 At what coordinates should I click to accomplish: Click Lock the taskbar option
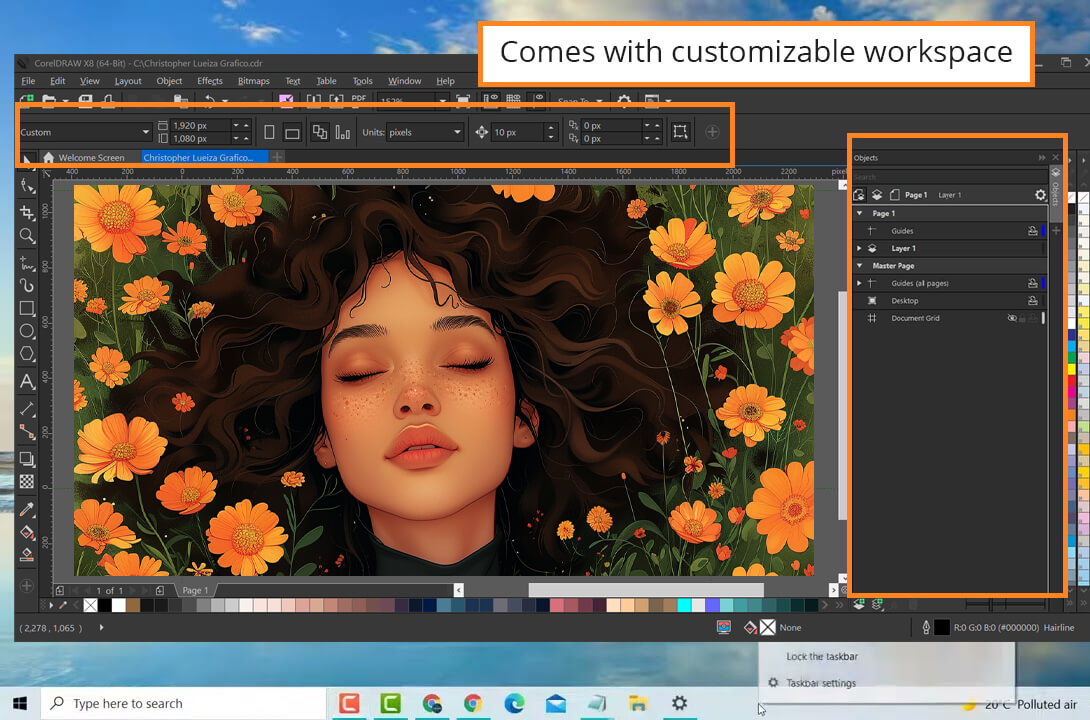coord(822,656)
